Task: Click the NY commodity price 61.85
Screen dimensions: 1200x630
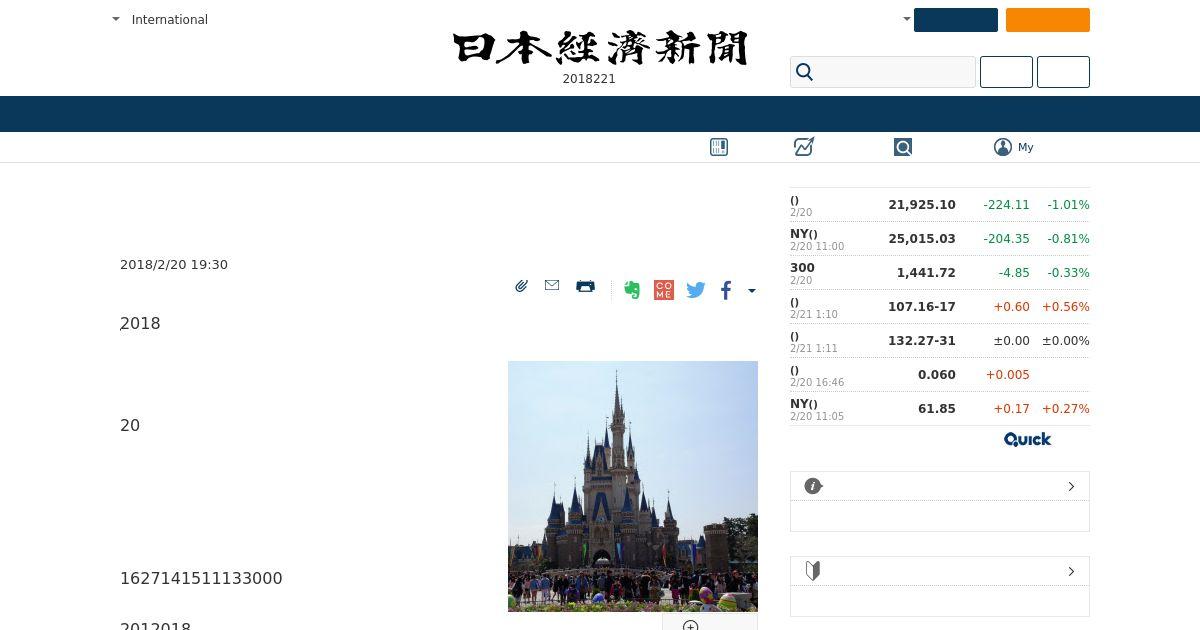Action: tap(937, 408)
